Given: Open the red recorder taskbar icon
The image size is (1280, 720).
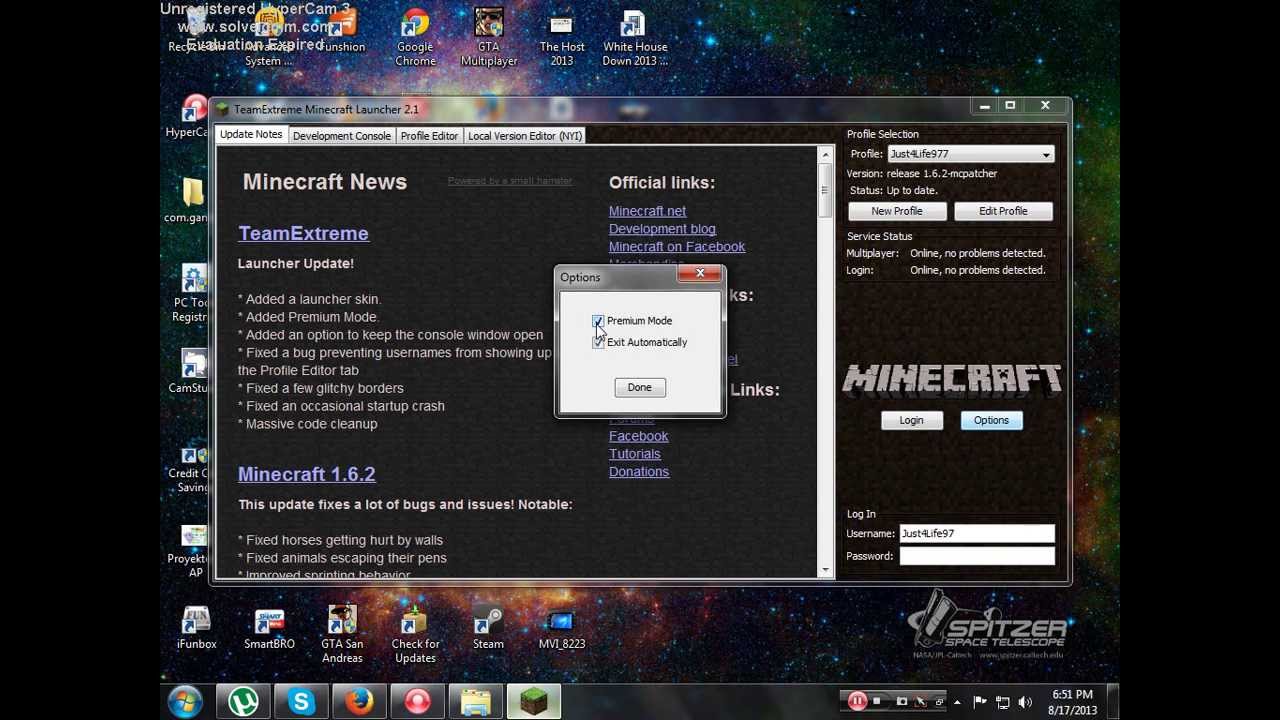Looking at the screenshot, I should click(x=417, y=701).
